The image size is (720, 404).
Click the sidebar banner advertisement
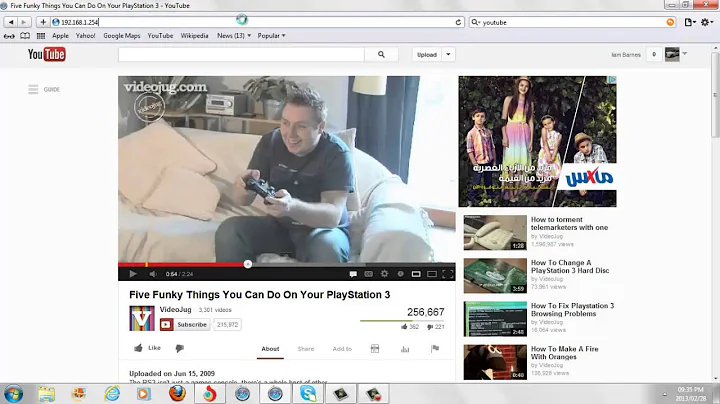click(x=537, y=141)
